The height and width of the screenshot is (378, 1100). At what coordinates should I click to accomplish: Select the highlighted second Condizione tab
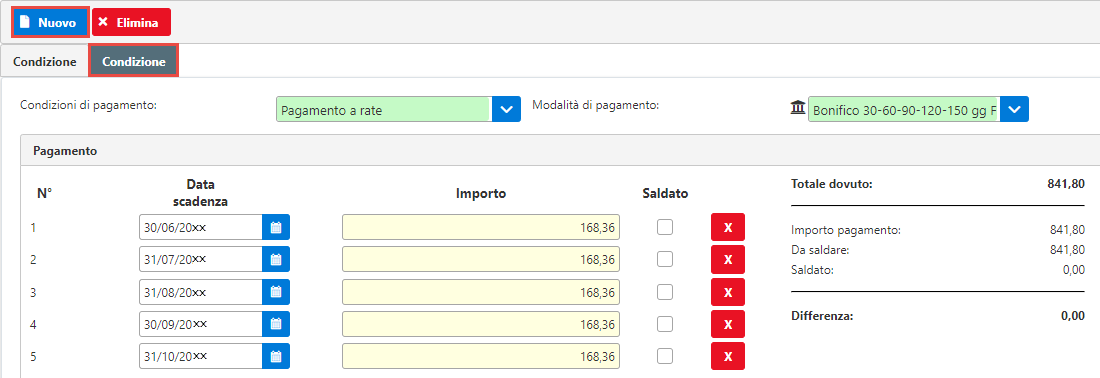pyautogui.click(x=134, y=61)
